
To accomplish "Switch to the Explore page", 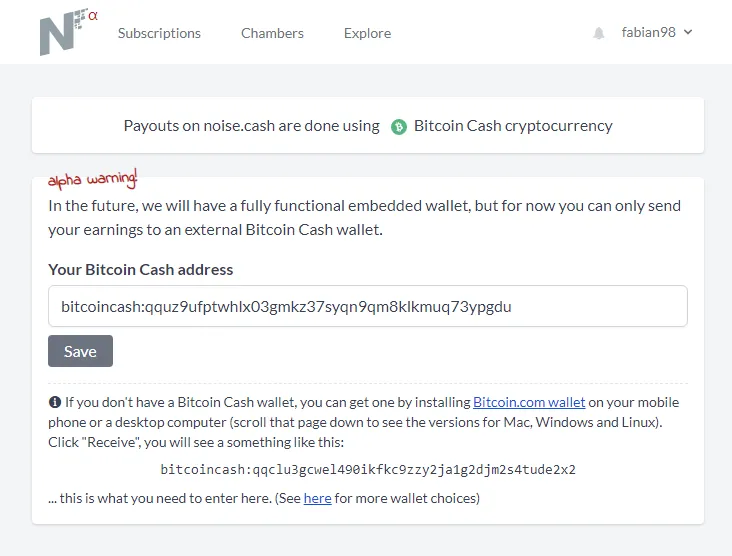I will click(x=367, y=33).
